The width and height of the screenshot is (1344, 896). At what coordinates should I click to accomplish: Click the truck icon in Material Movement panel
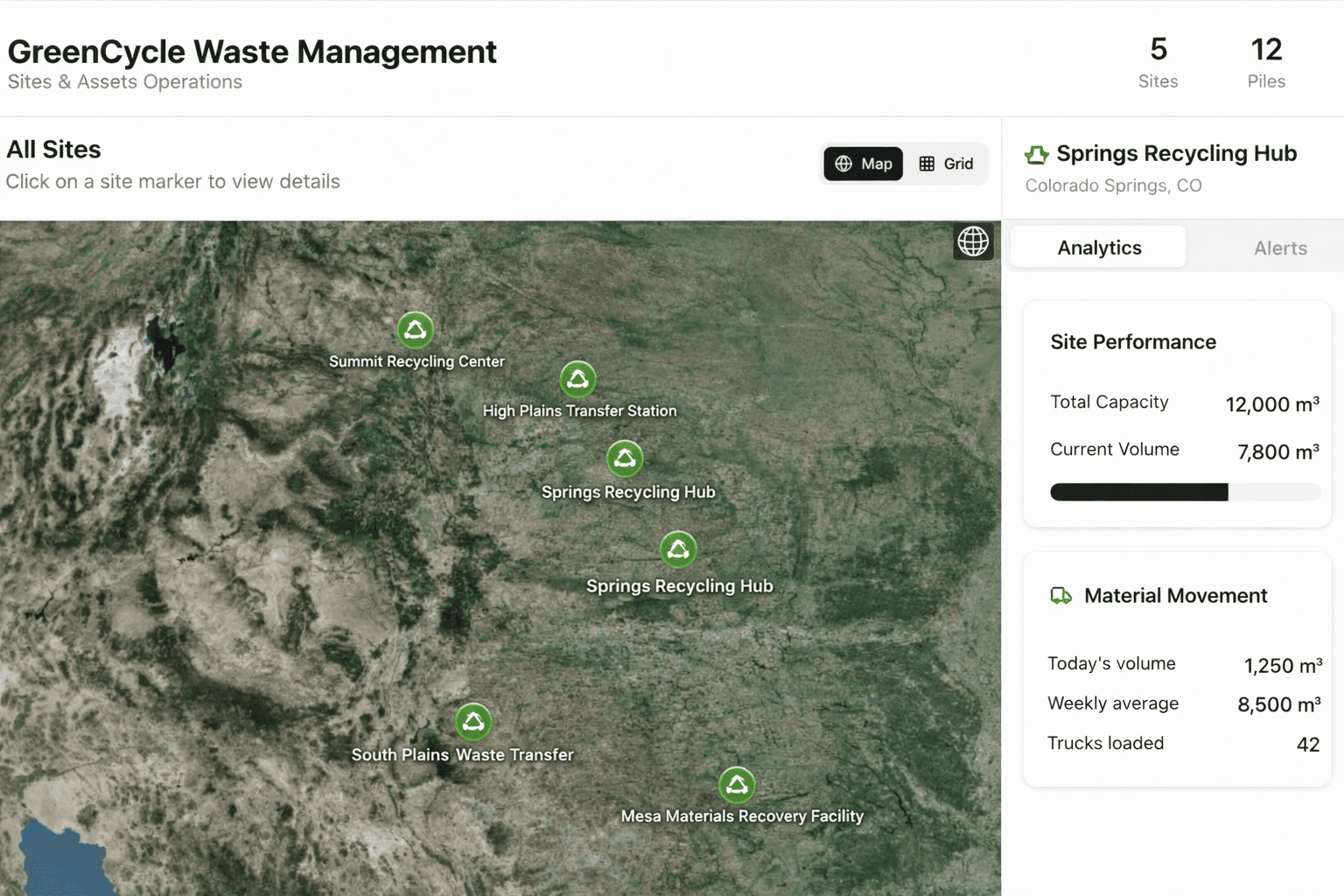[x=1060, y=596]
